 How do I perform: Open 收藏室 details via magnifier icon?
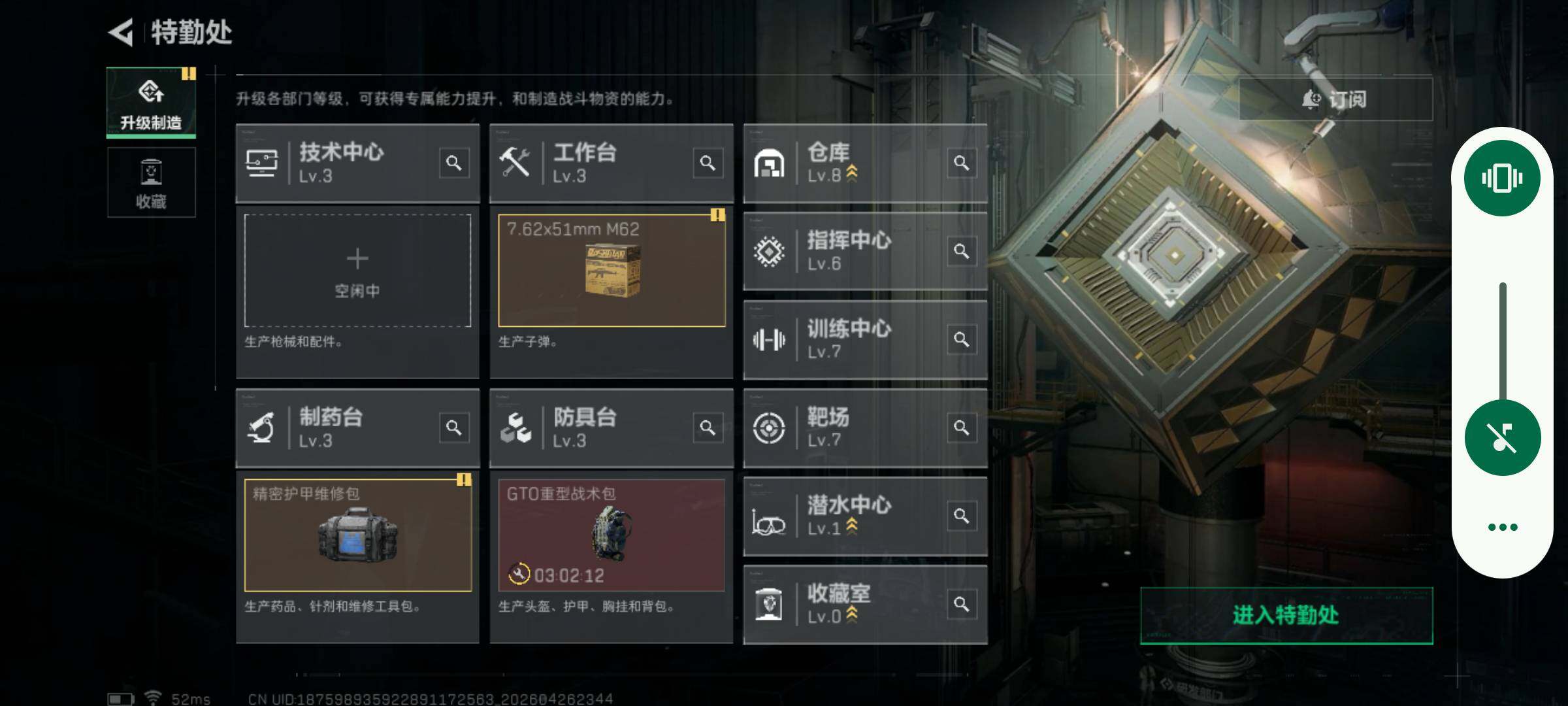(x=962, y=604)
